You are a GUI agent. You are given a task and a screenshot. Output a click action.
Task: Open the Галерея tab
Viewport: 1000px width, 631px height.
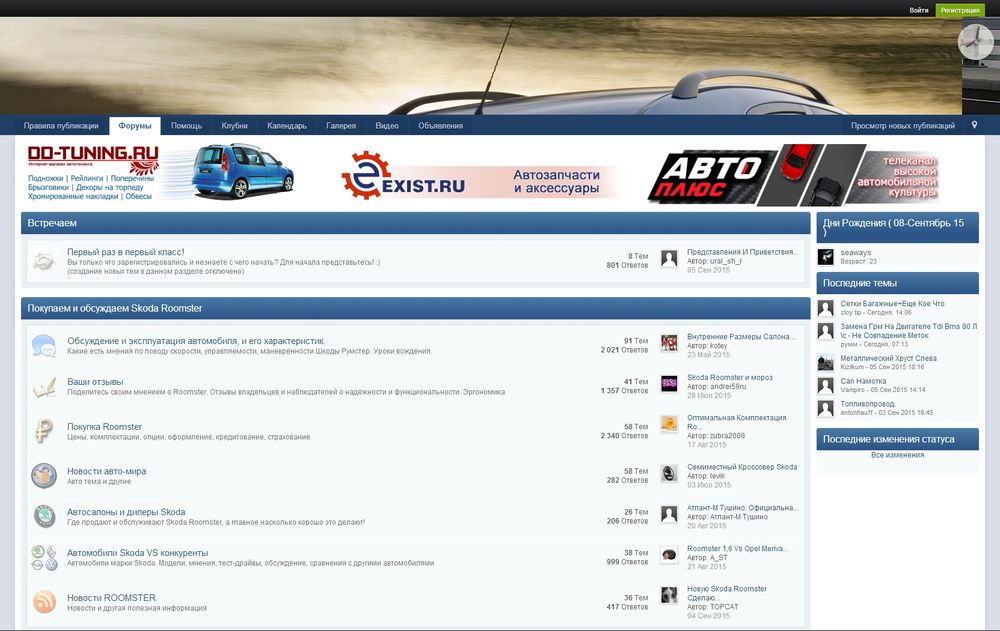point(341,126)
